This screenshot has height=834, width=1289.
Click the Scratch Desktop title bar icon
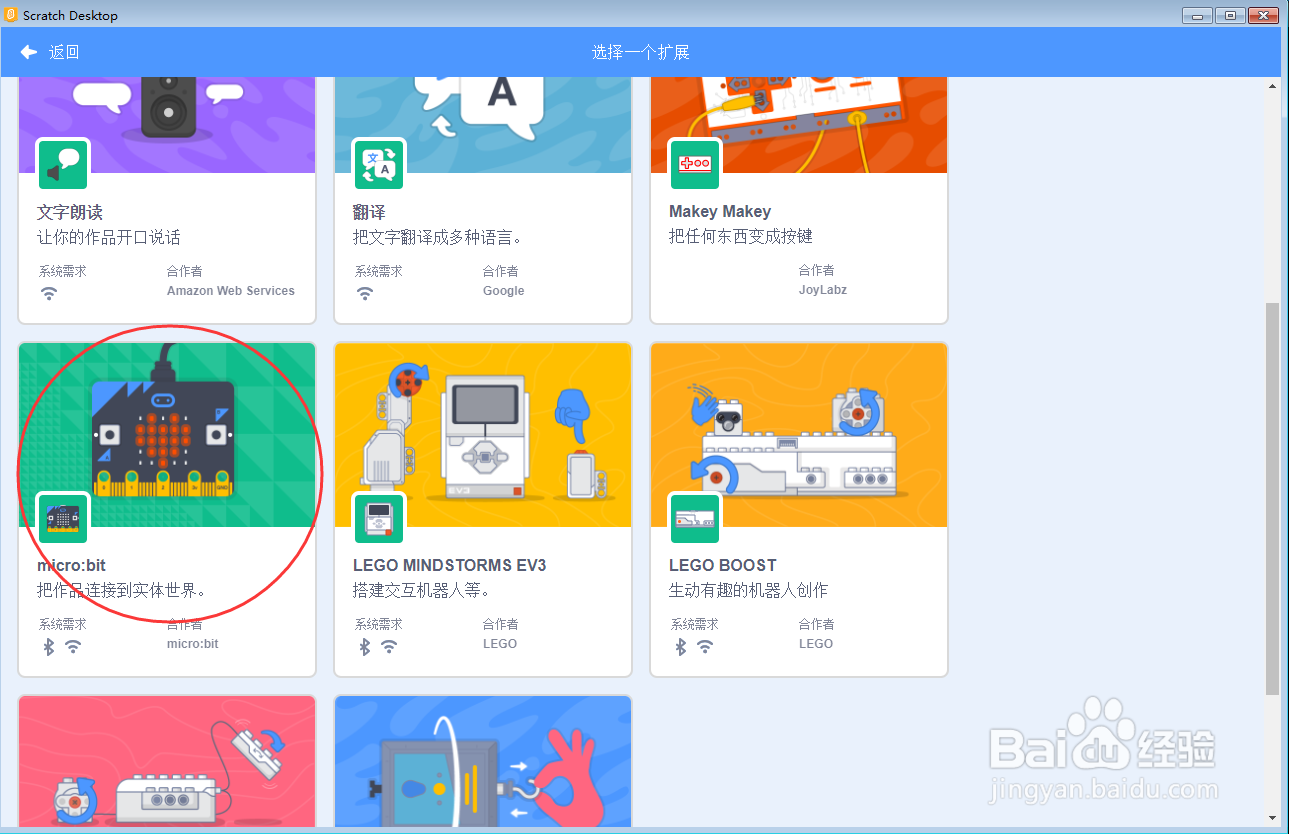12,15
